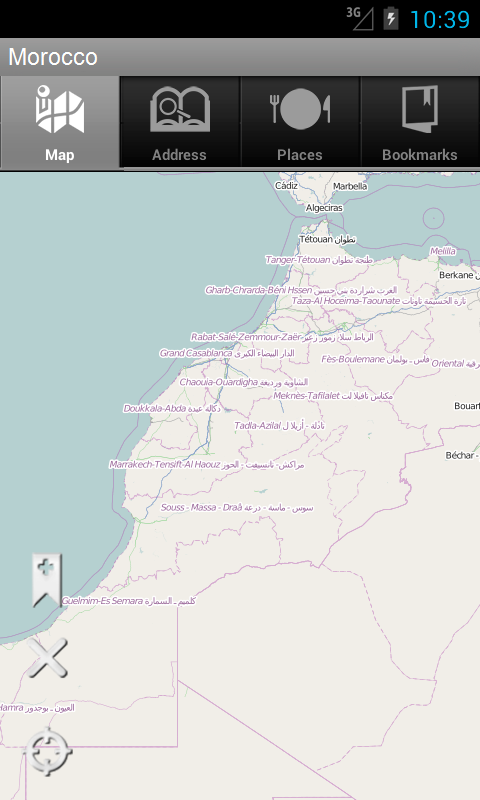Switch to the Map tab
The width and height of the screenshot is (480, 800).
(60, 122)
